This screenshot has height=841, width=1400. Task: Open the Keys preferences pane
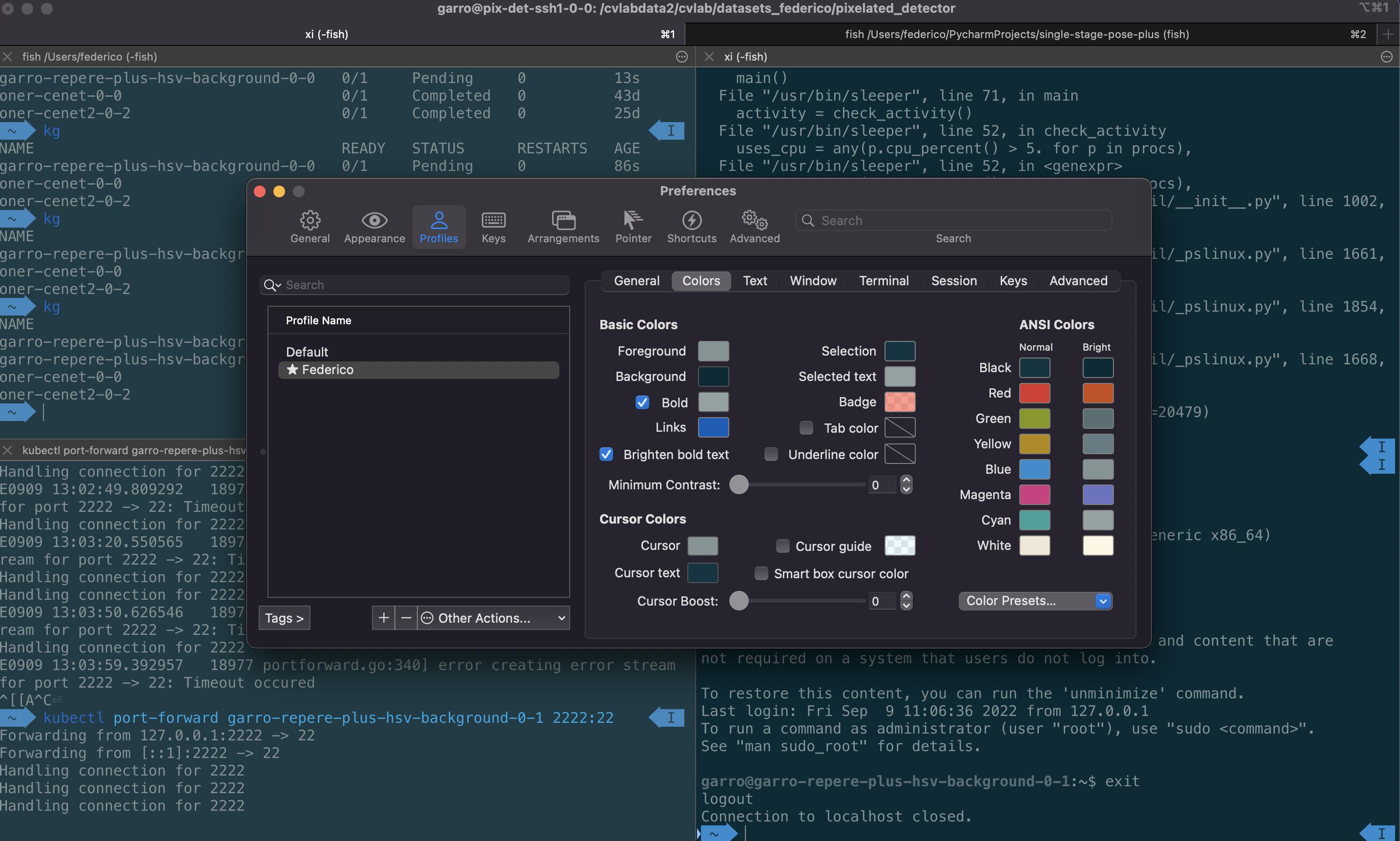[x=493, y=226]
